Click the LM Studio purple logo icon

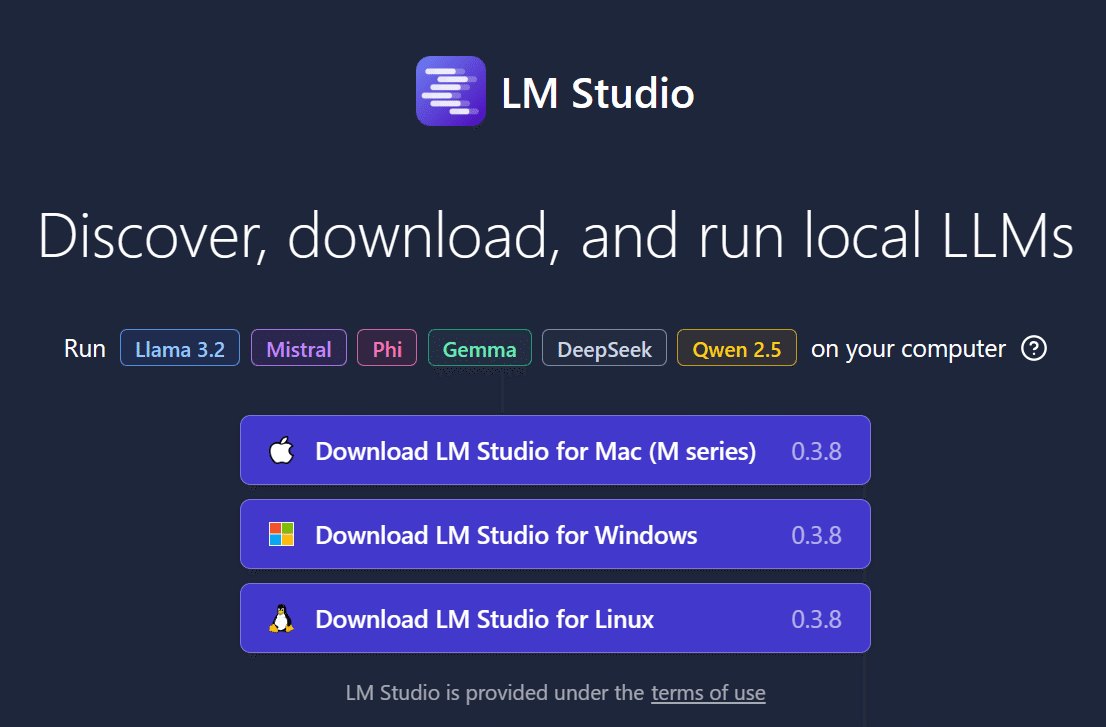pyautogui.click(x=451, y=91)
